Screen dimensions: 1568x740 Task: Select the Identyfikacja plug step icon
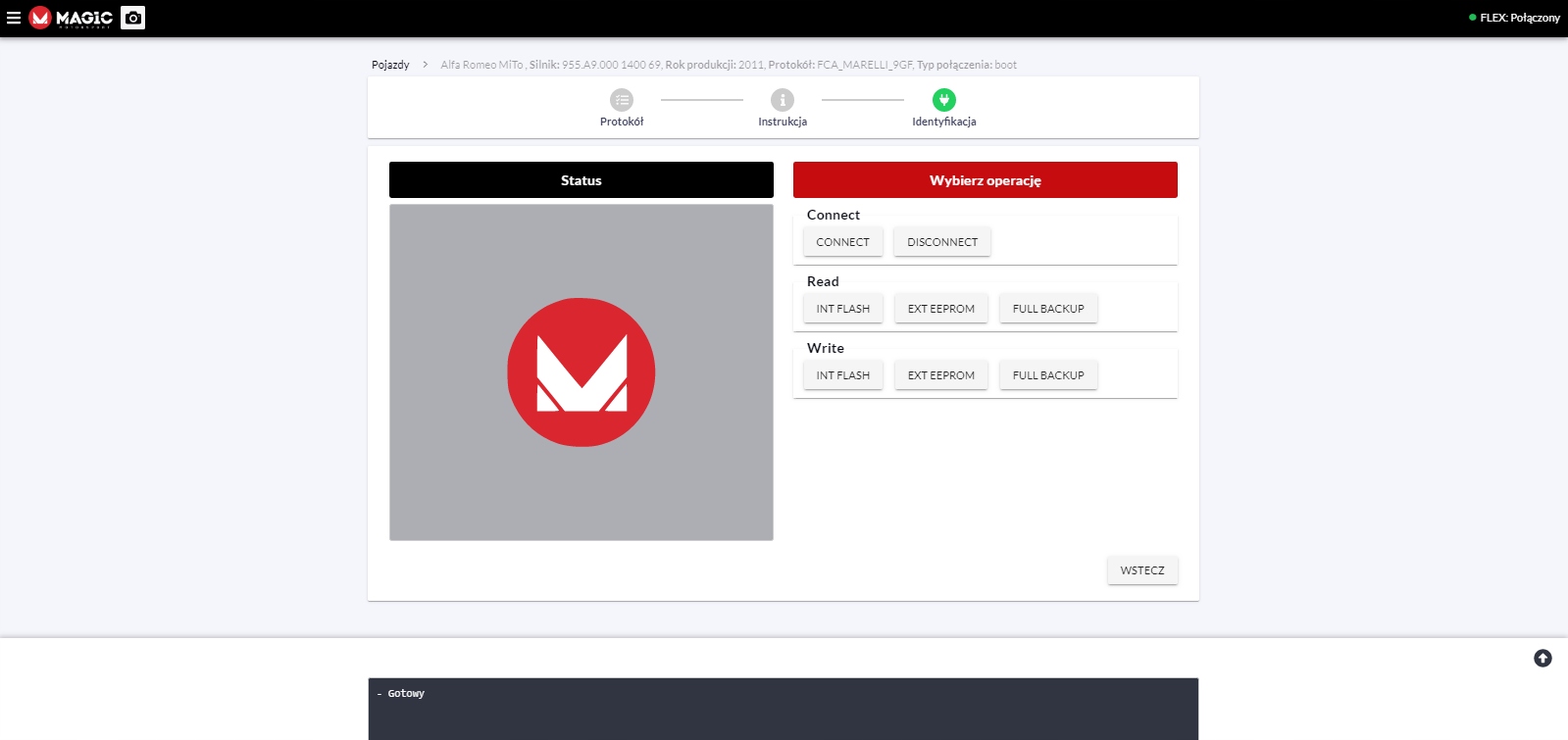click(x=943, y=100)
